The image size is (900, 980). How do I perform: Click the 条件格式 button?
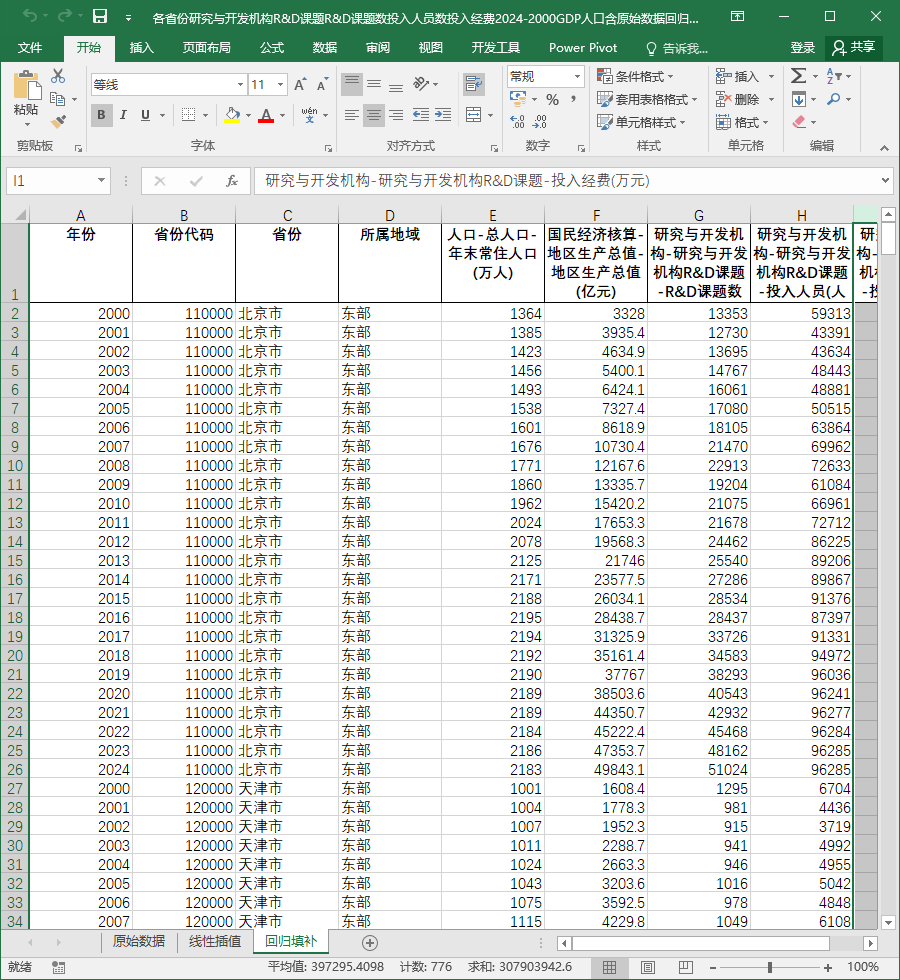click(635, 76)
